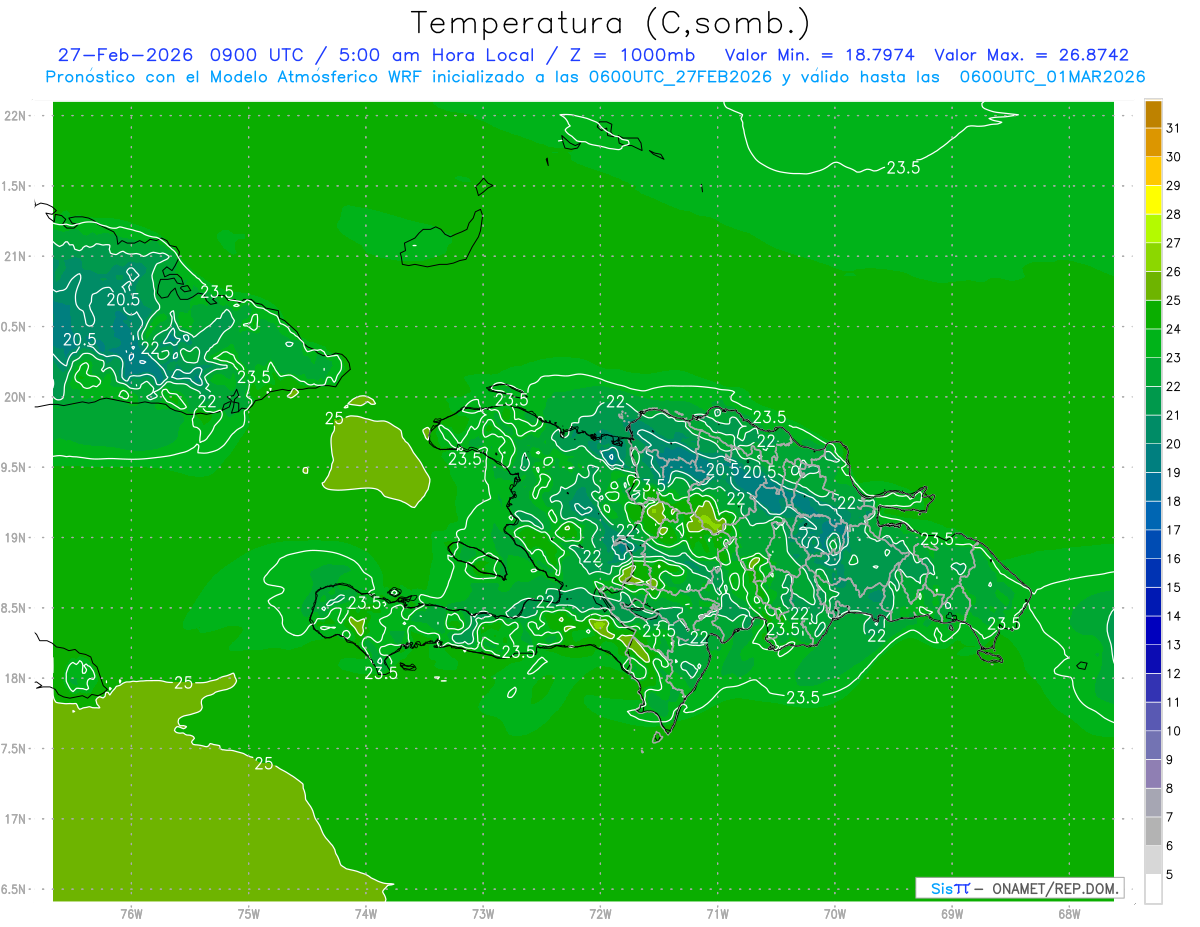Viewport: 1200px width, 927px height.
Task: Click the colorbar swatch between 11 and 12
Action: tap(1153, 688)
